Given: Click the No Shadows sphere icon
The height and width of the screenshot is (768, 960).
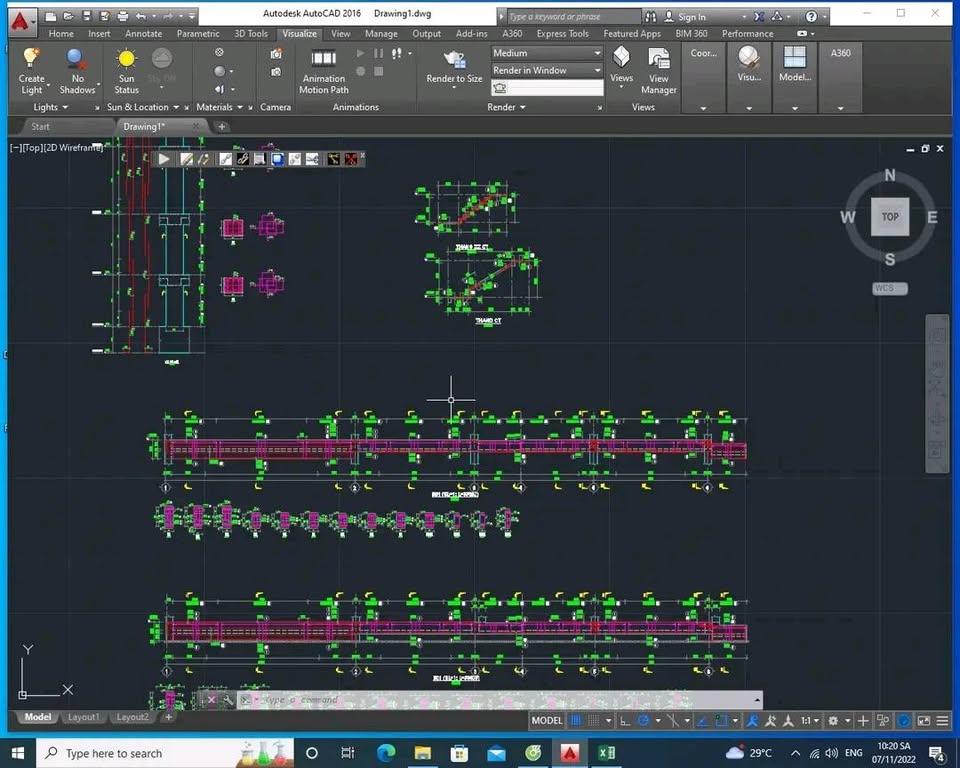Looking at the screenshot, I should pos(76,58).
